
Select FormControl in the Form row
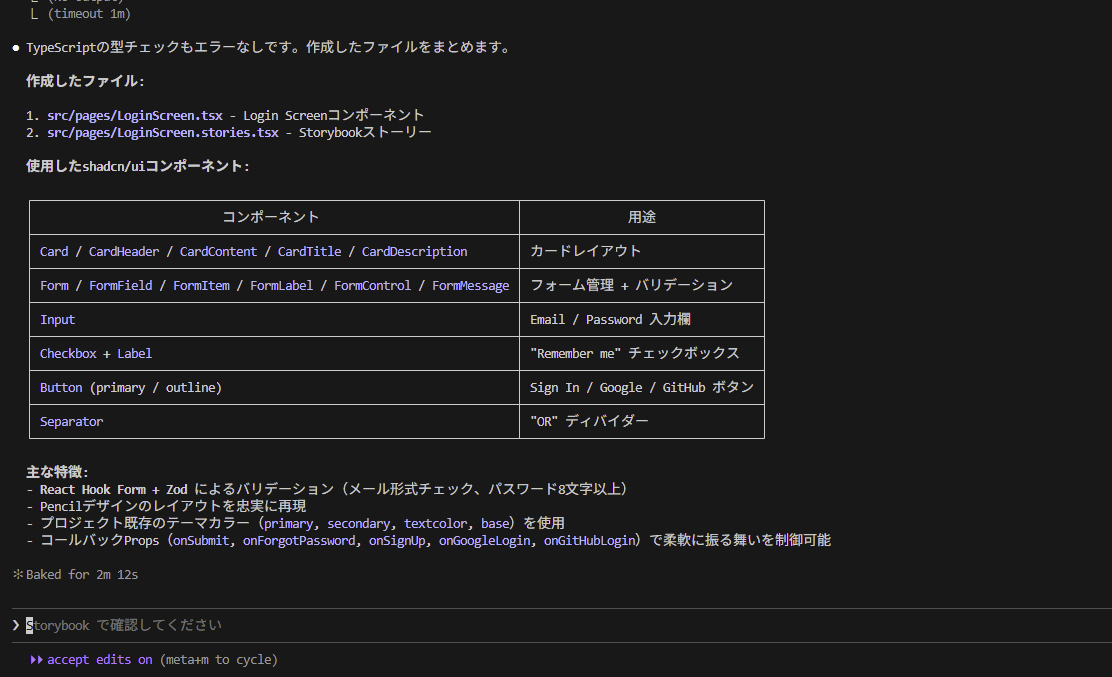[x=372, y=286]
